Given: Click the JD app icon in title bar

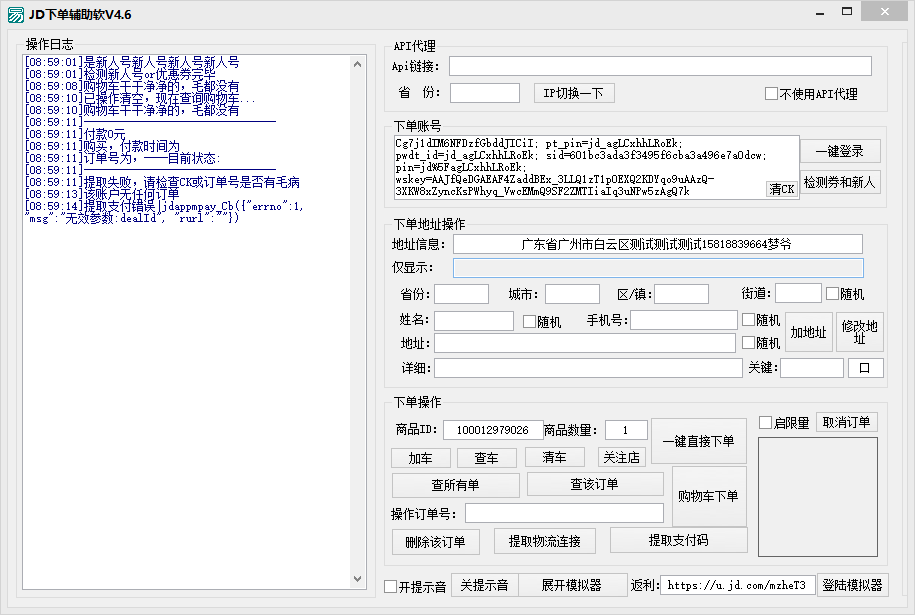Looking at the screenshot, I should pyautogui.click(x=15, y=14).
